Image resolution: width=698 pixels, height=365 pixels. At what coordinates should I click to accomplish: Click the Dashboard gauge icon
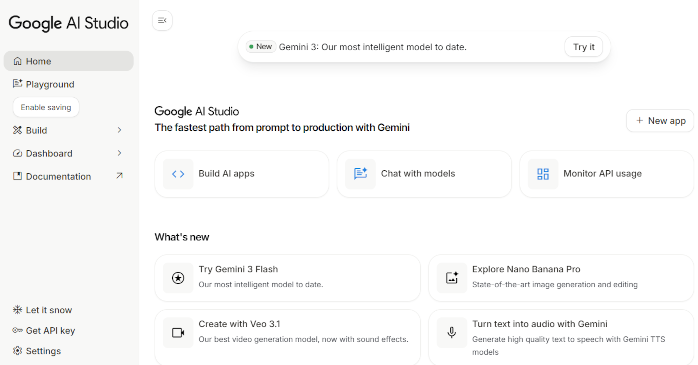pos(17,153)
